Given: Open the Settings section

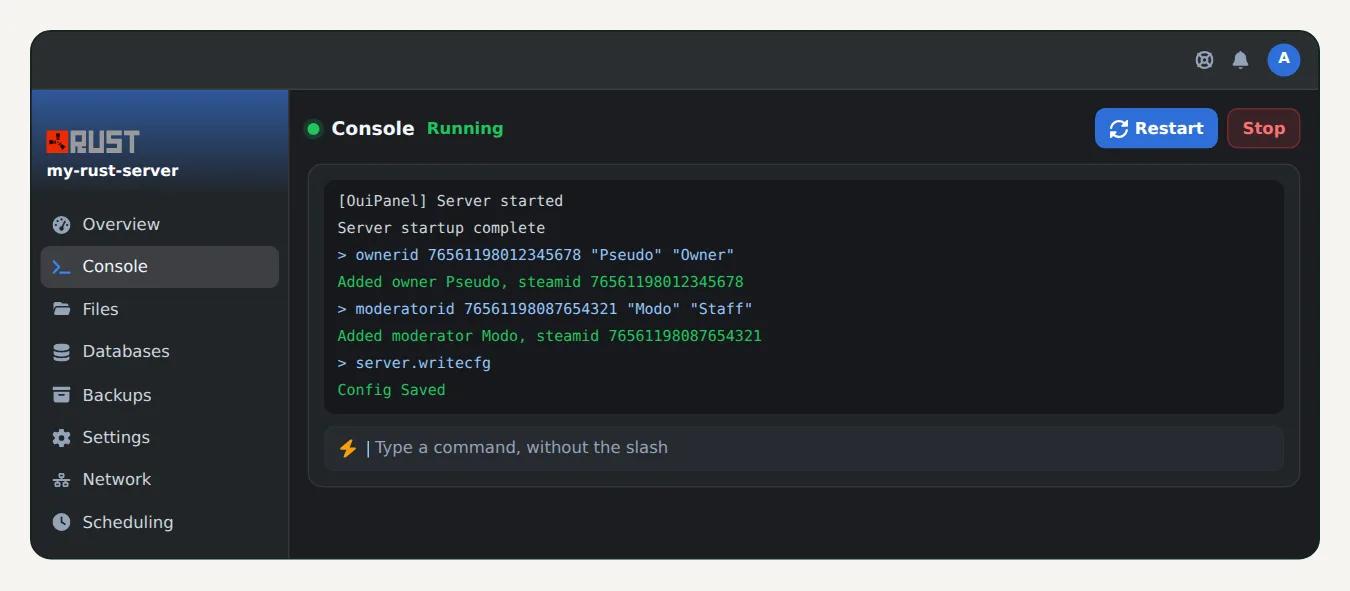Looking at the screenshot, I should pos(160,437).
